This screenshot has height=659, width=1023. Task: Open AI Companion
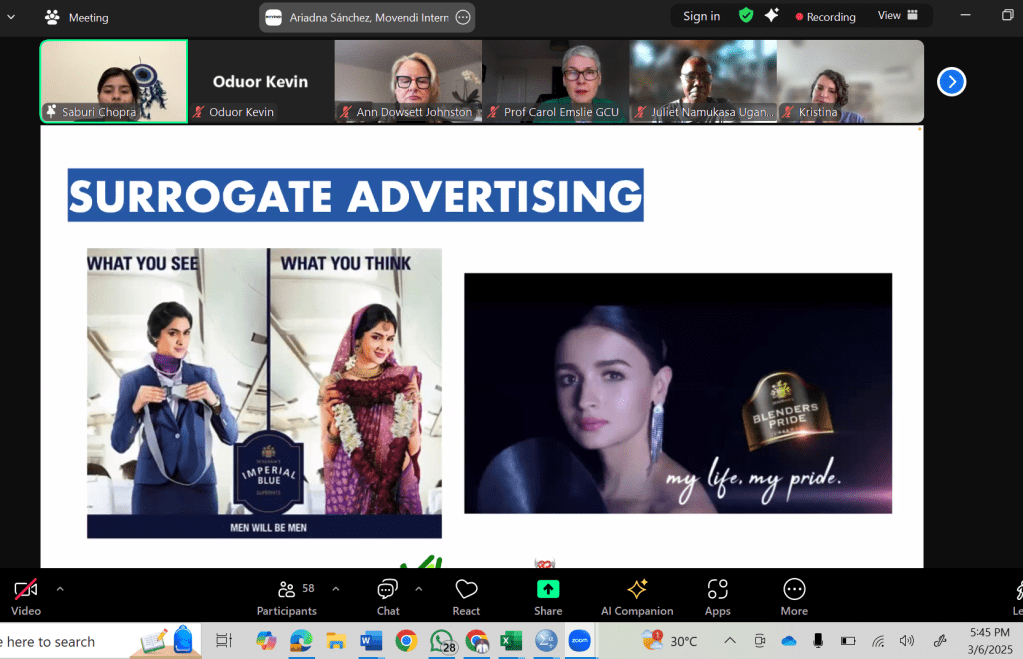637,597
